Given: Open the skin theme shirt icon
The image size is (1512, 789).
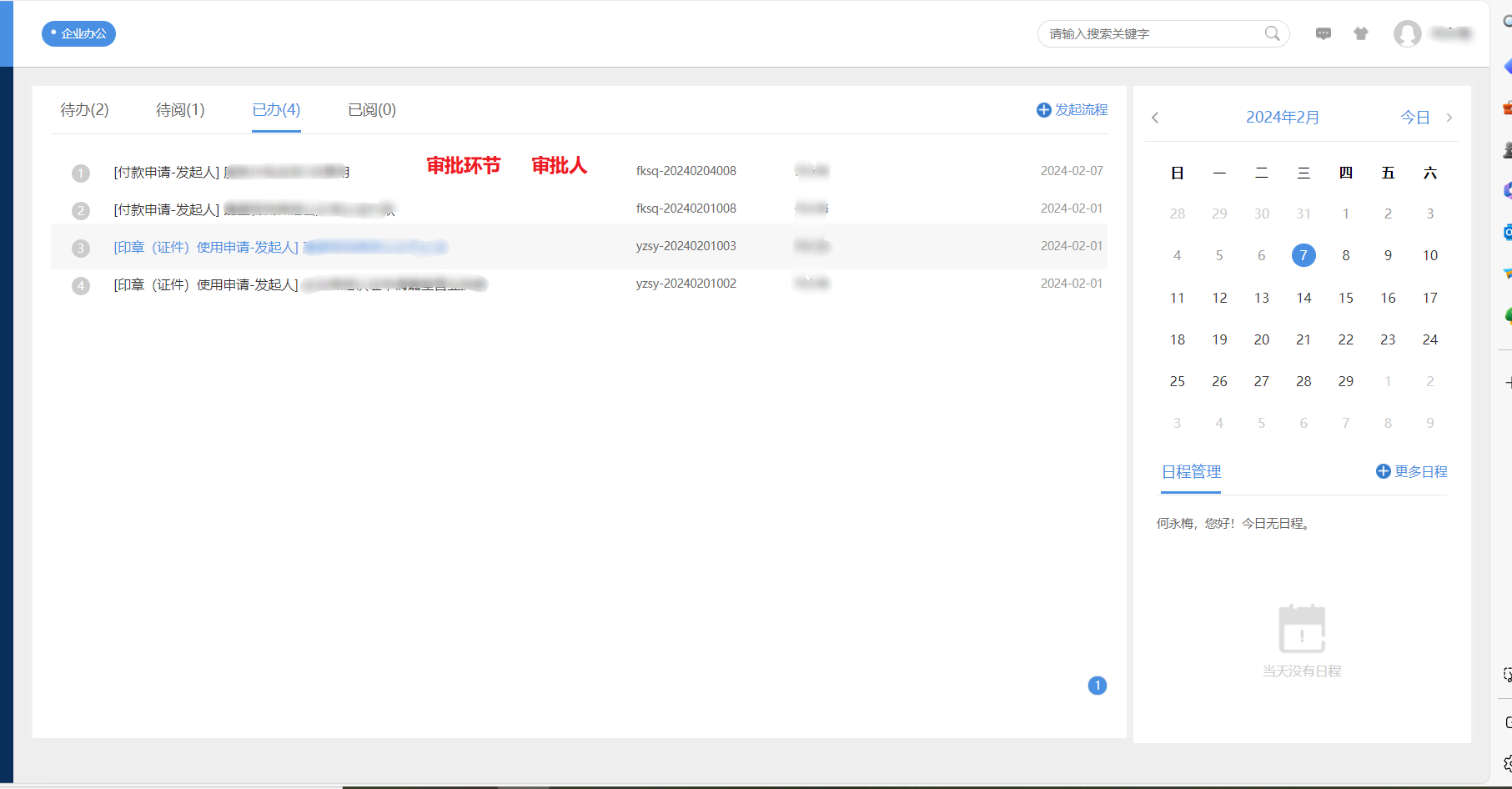Looking at the screenshot, I should [1361, 33].
